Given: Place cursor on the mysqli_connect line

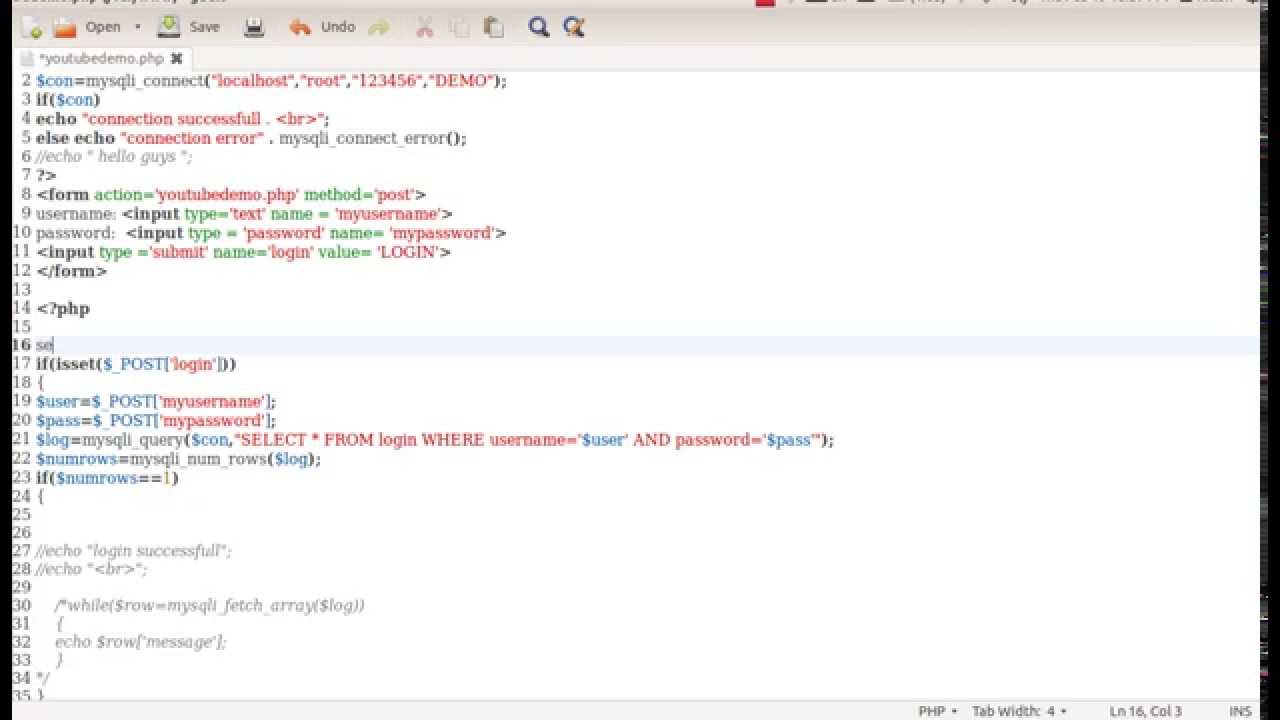Looking at the screenshot, I should tap(271, 81).
